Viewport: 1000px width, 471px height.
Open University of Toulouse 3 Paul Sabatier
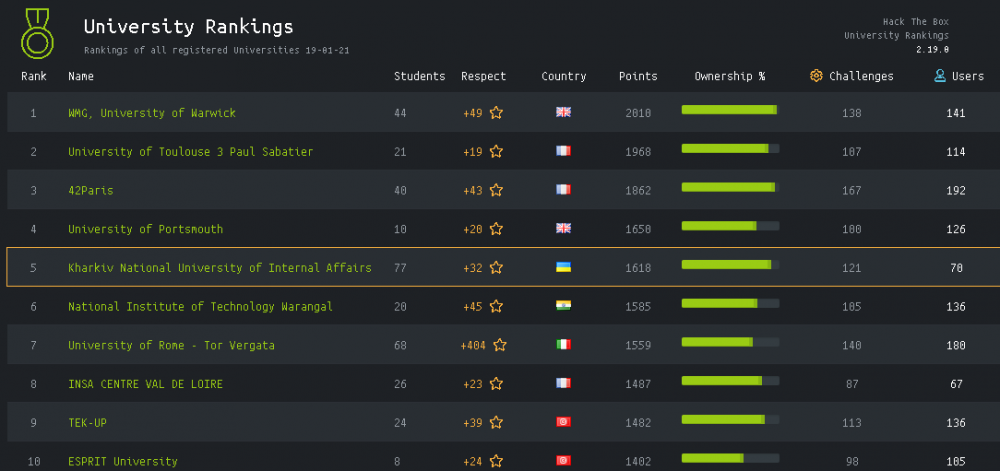pos(190,152)
